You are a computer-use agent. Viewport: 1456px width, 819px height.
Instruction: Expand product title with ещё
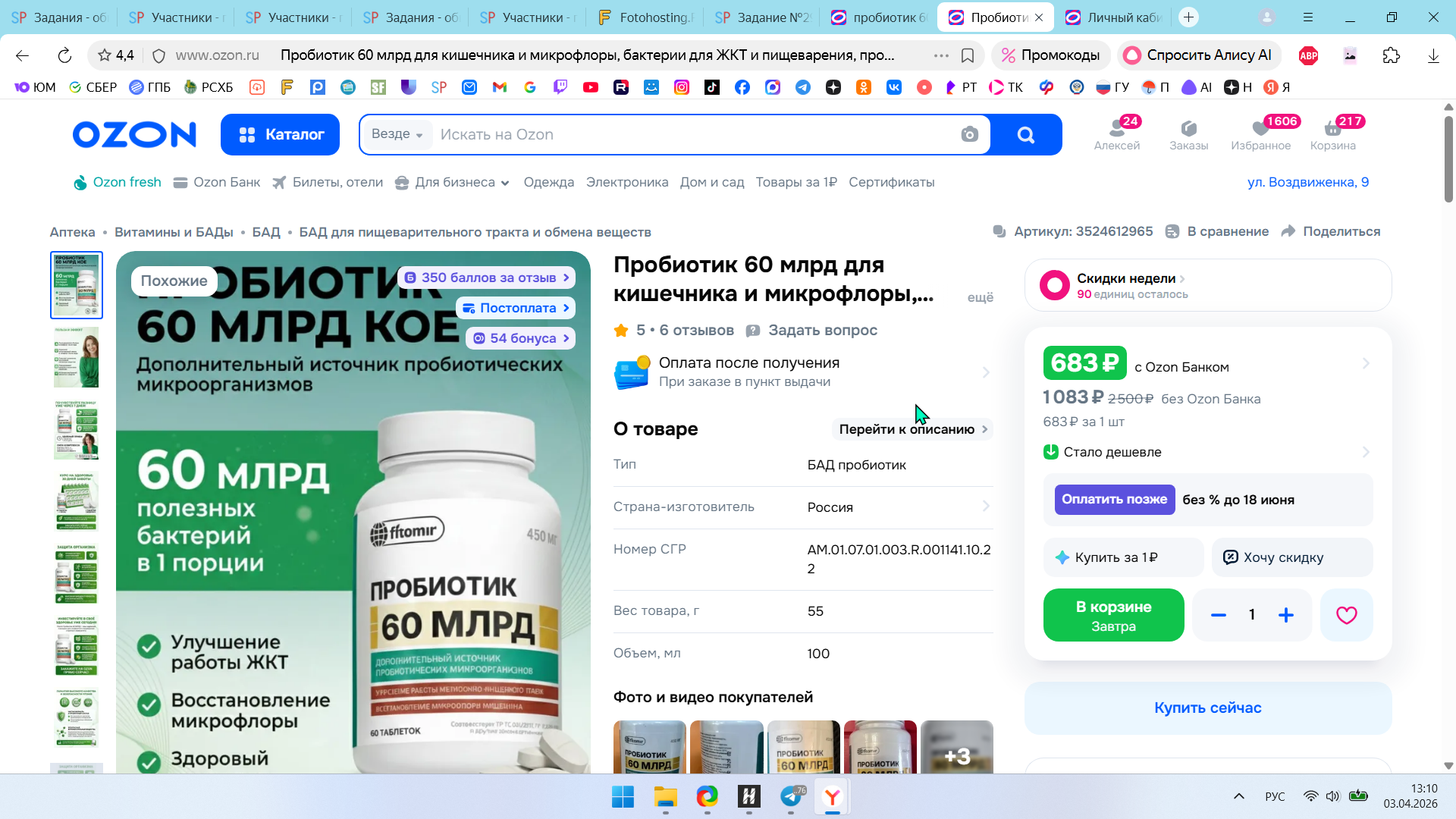[980, 297]
